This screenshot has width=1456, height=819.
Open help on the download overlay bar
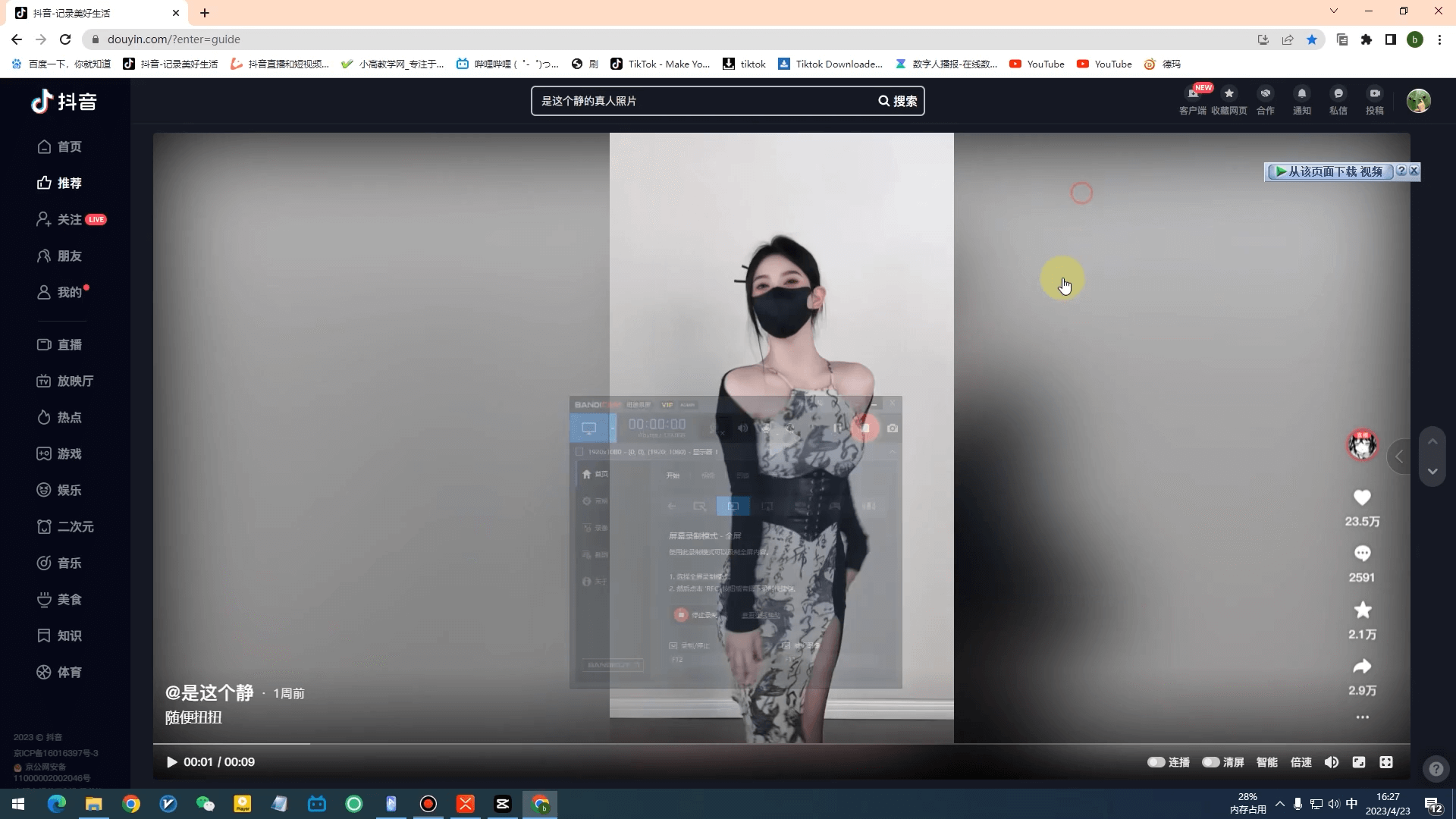click(x=1401, y=171)
